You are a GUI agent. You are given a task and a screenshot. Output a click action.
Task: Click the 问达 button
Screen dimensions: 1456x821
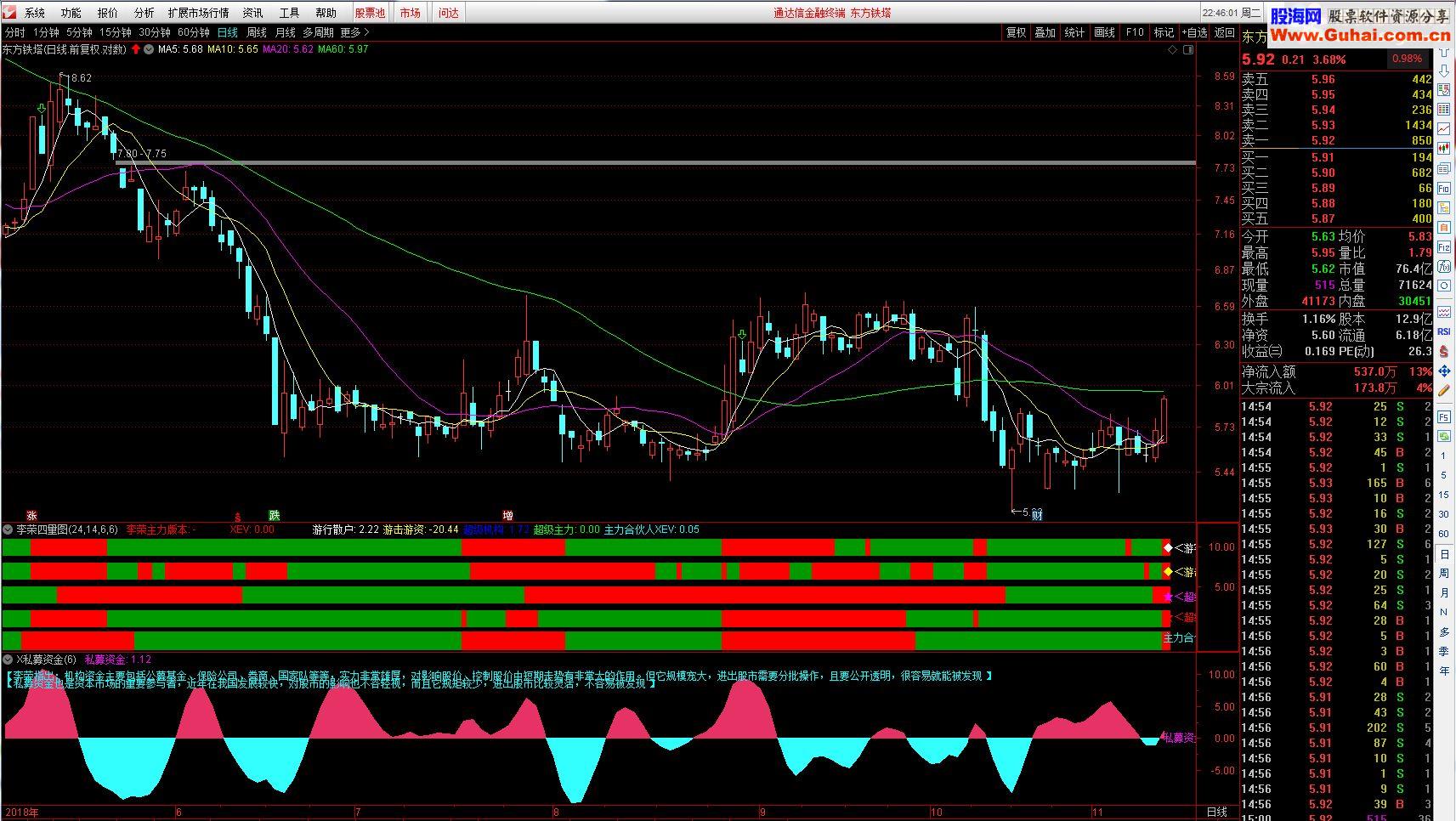coord(449,13)
